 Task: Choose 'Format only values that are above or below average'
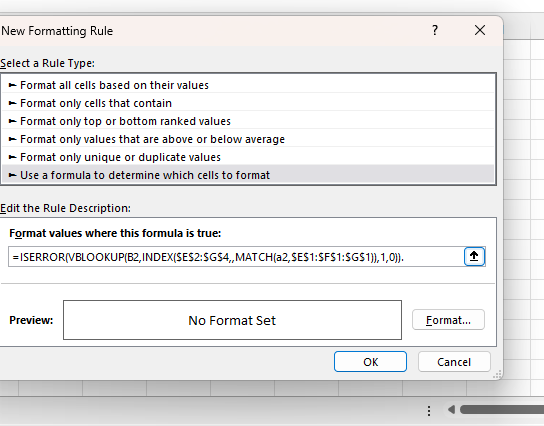click(x=248, y=139)
